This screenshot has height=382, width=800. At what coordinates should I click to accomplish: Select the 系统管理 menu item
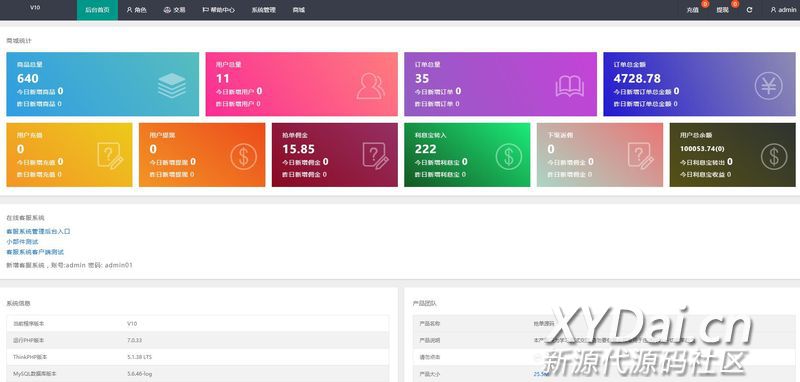(263, 10)
